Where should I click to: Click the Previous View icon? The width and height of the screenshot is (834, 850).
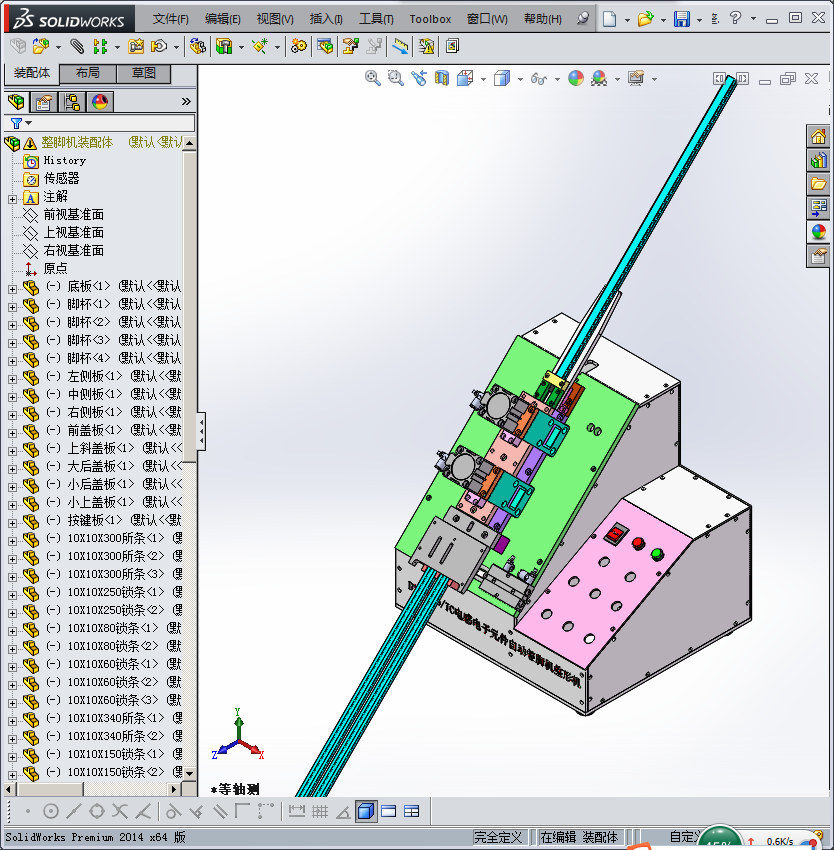(419, 79)
